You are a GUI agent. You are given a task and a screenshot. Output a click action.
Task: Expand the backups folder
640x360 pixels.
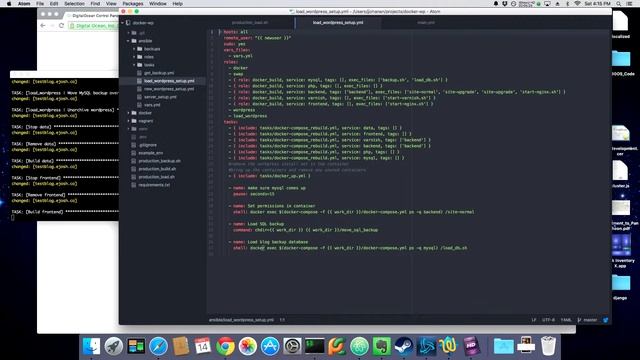(x=134, y=49)
